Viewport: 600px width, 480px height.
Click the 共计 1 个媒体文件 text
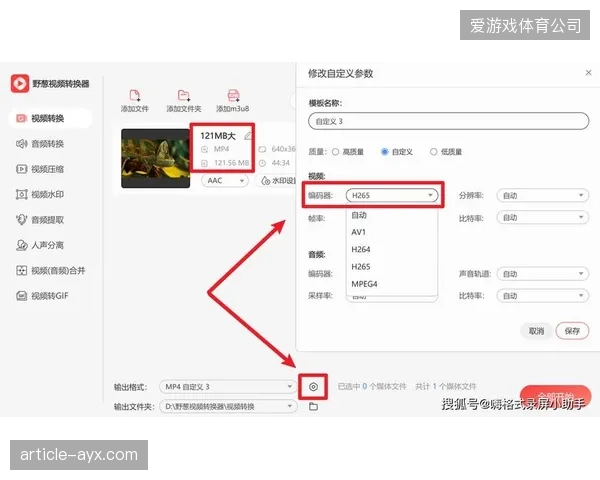[x=445, y=387]
